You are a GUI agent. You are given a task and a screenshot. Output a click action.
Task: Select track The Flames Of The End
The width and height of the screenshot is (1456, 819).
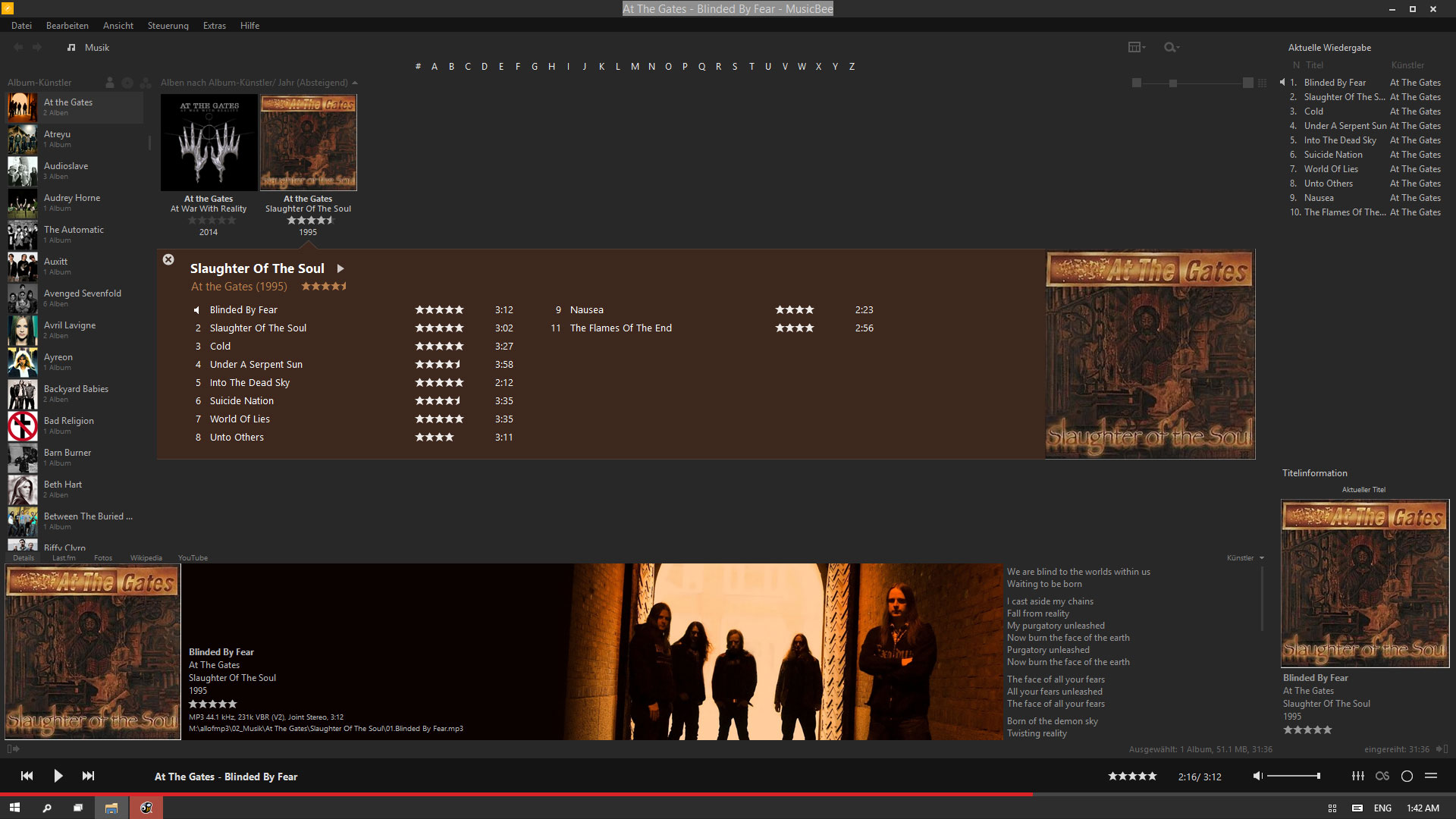[x=621, y=328]
